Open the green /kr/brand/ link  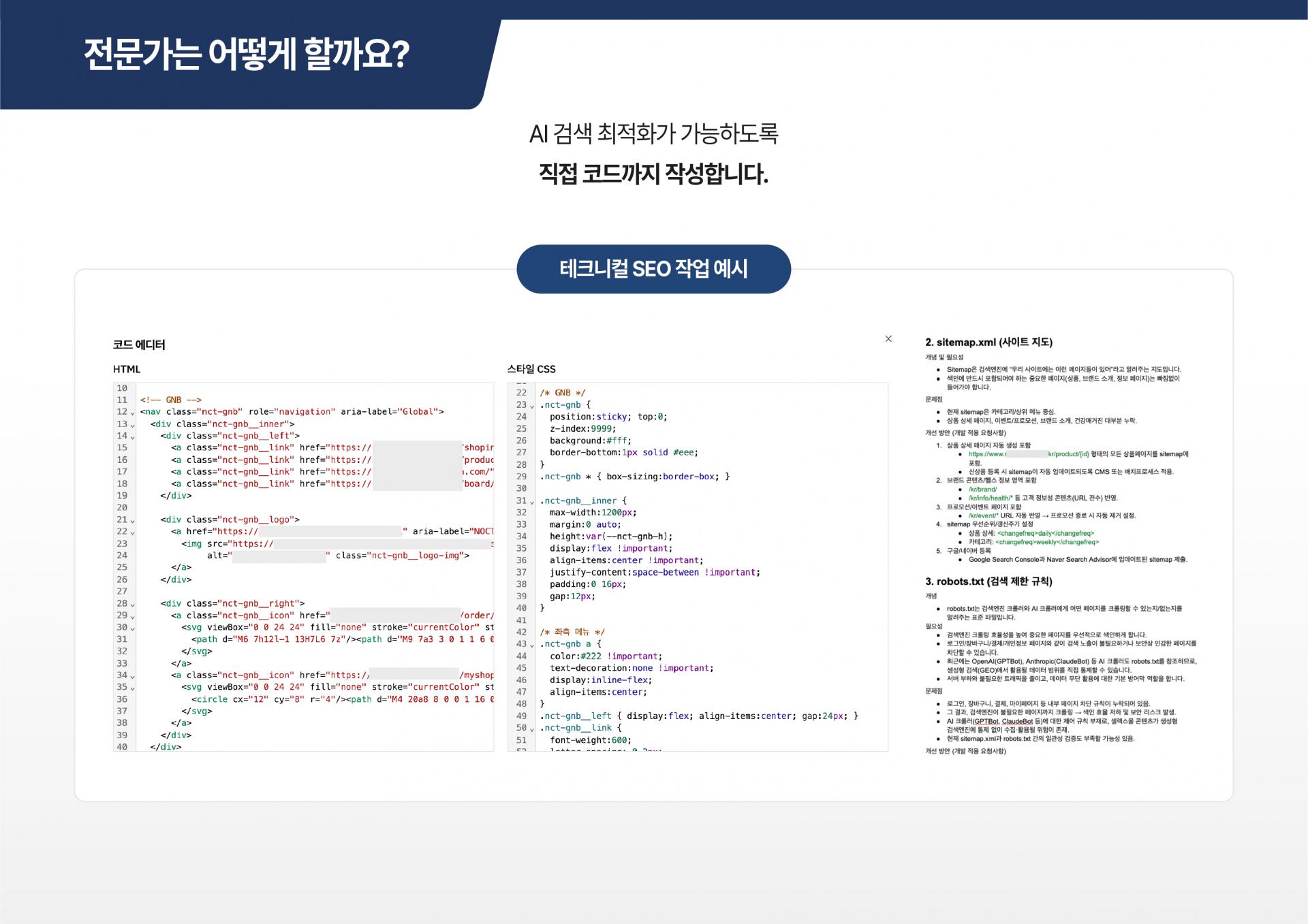pyautogui.click(x=982, y=489)
